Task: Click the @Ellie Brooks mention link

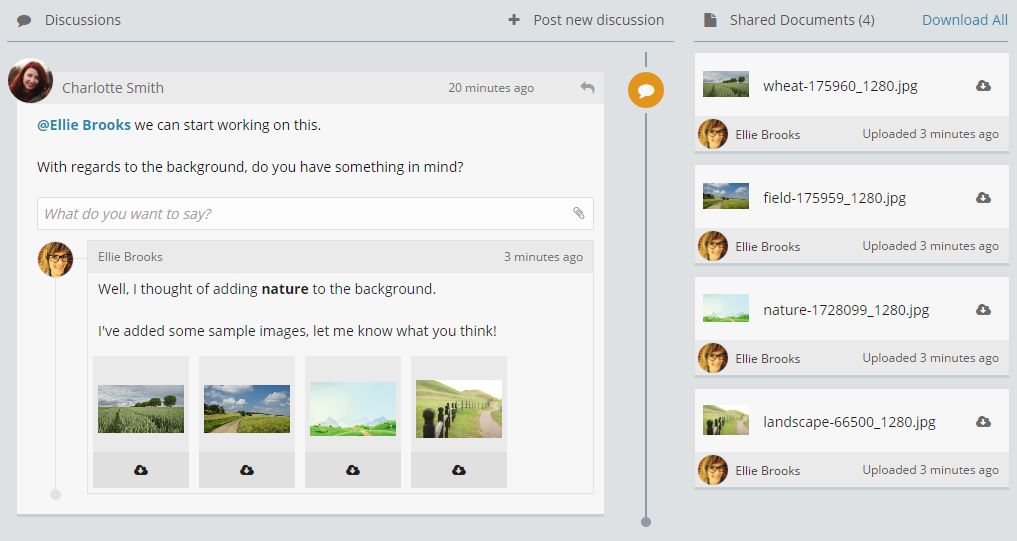Action: [84, 125]
